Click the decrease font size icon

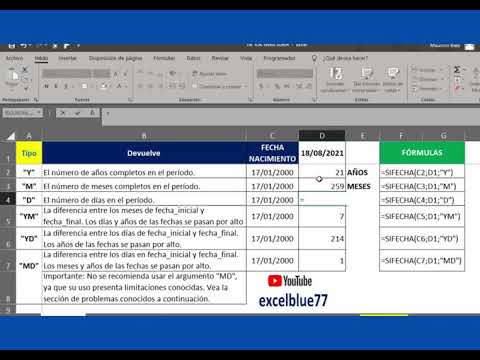[125, 74]
